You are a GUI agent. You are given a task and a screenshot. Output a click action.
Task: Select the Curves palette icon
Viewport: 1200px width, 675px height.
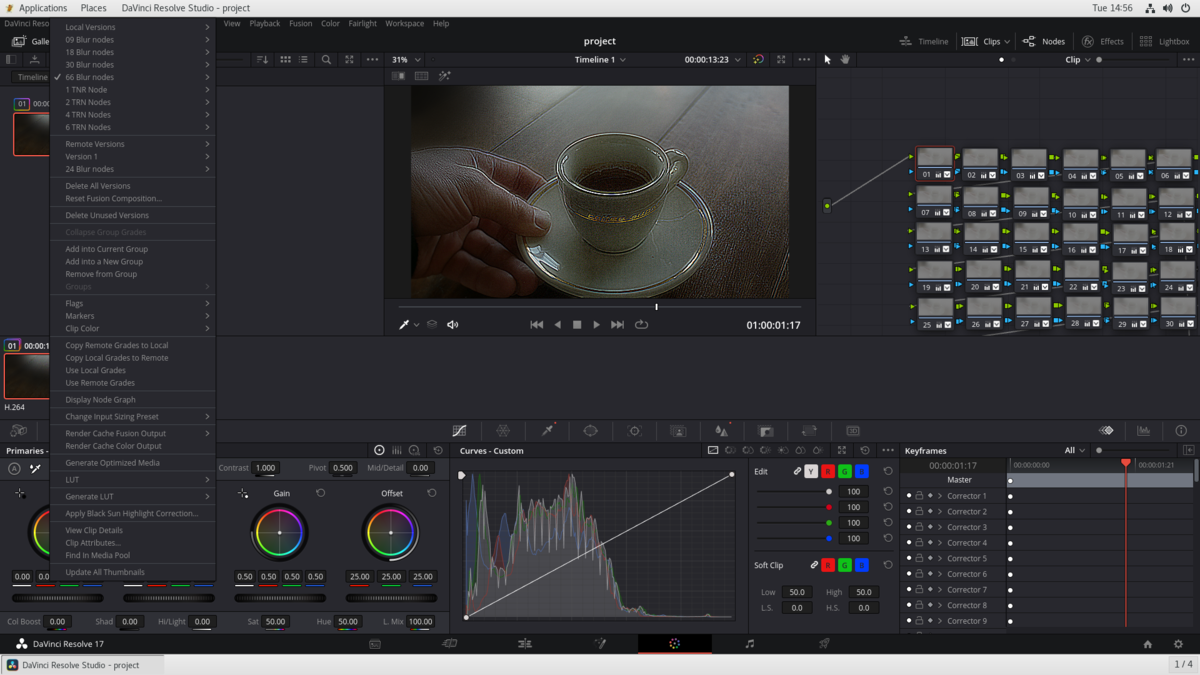click(459, 431)
